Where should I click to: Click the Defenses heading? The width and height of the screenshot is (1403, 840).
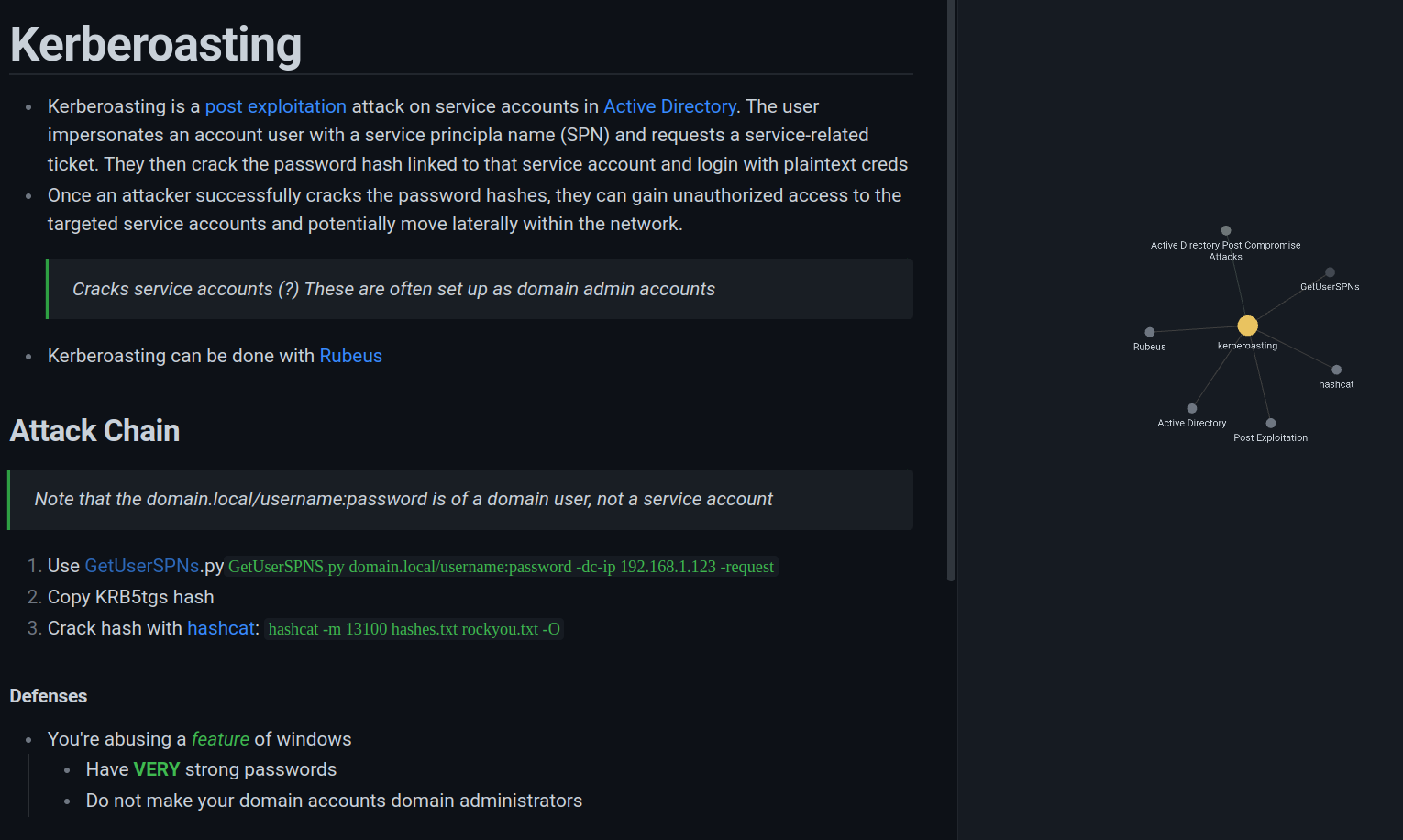[49, 696]
